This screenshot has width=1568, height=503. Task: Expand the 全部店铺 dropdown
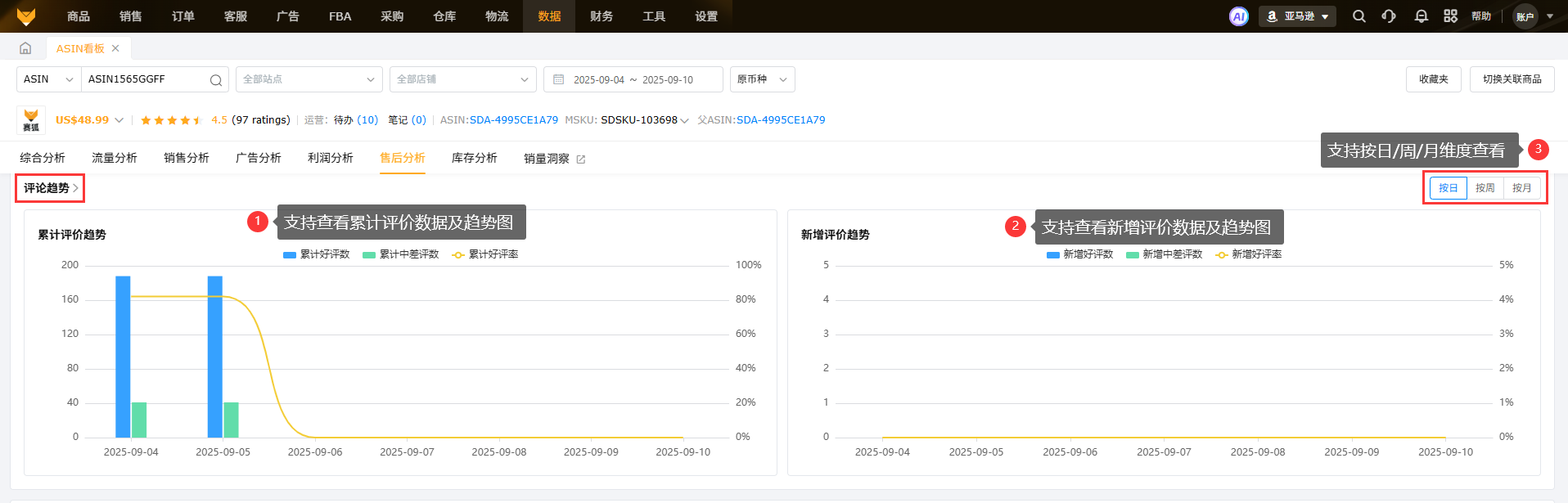462,79
